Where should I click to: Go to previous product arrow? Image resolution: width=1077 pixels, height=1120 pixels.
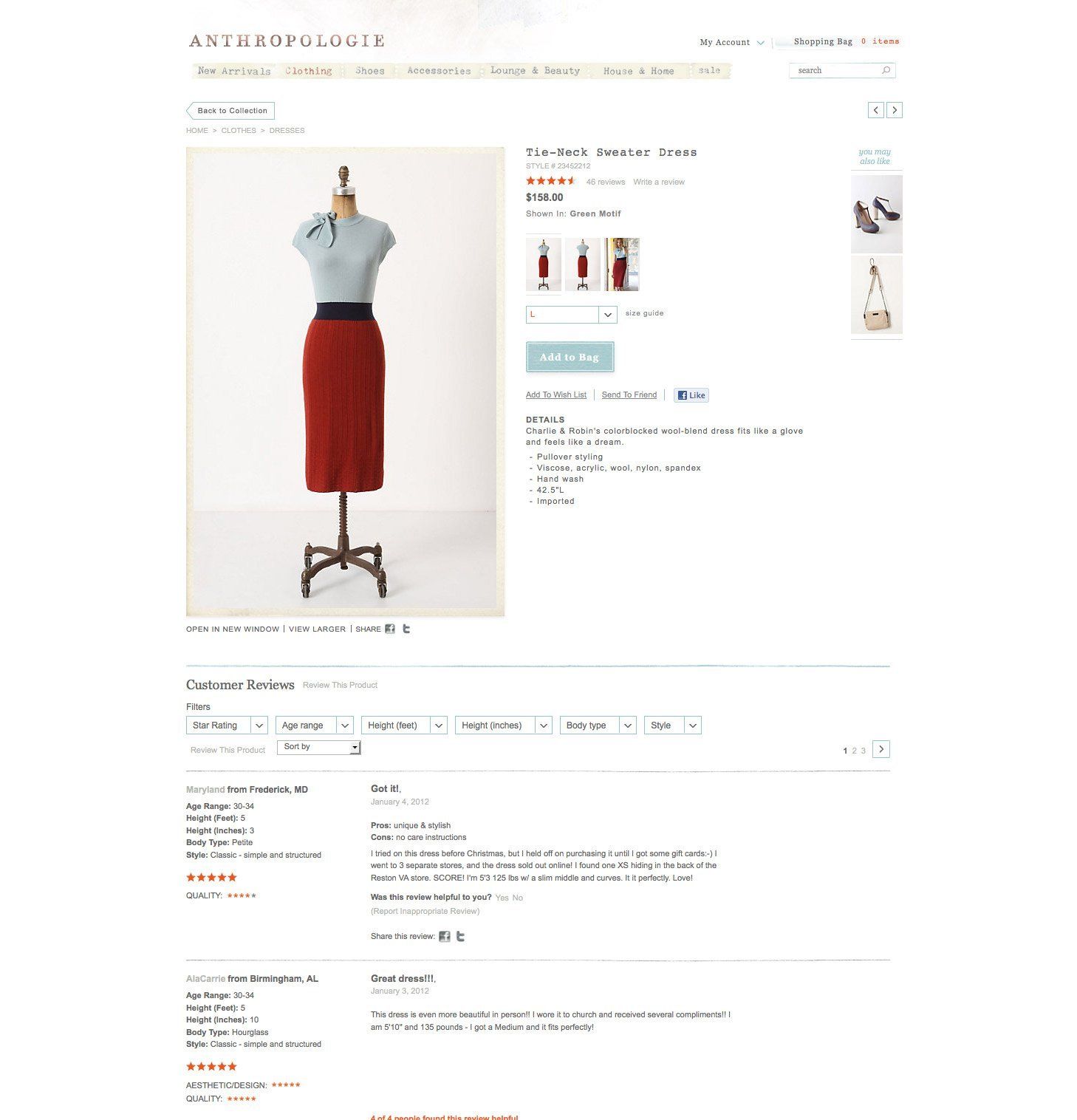[x=876, y=110]
